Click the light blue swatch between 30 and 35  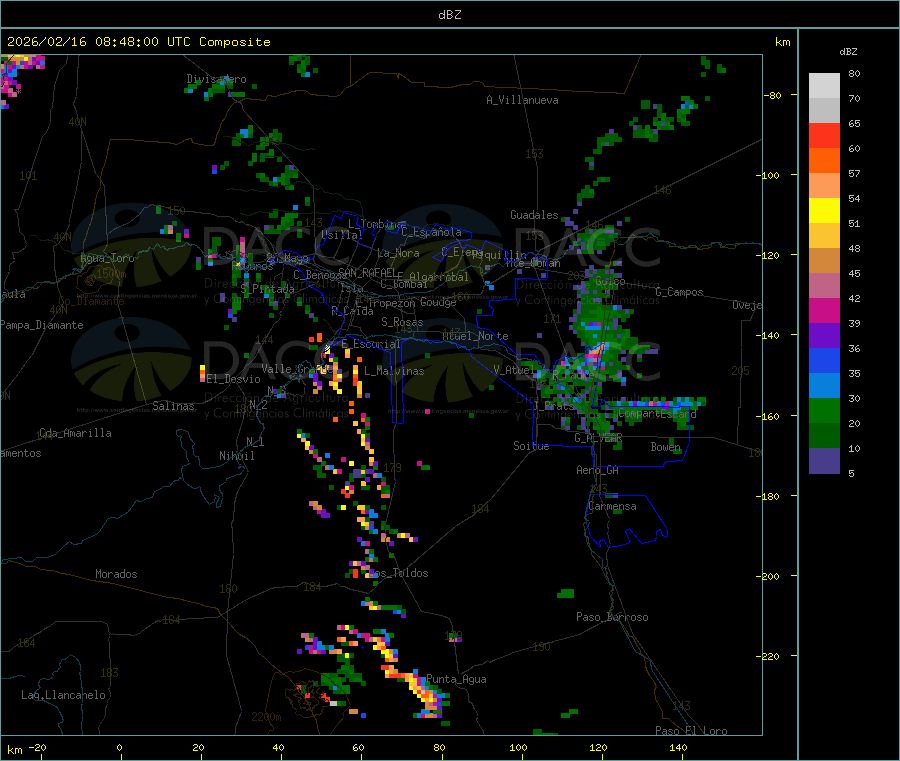coord(824,386)
